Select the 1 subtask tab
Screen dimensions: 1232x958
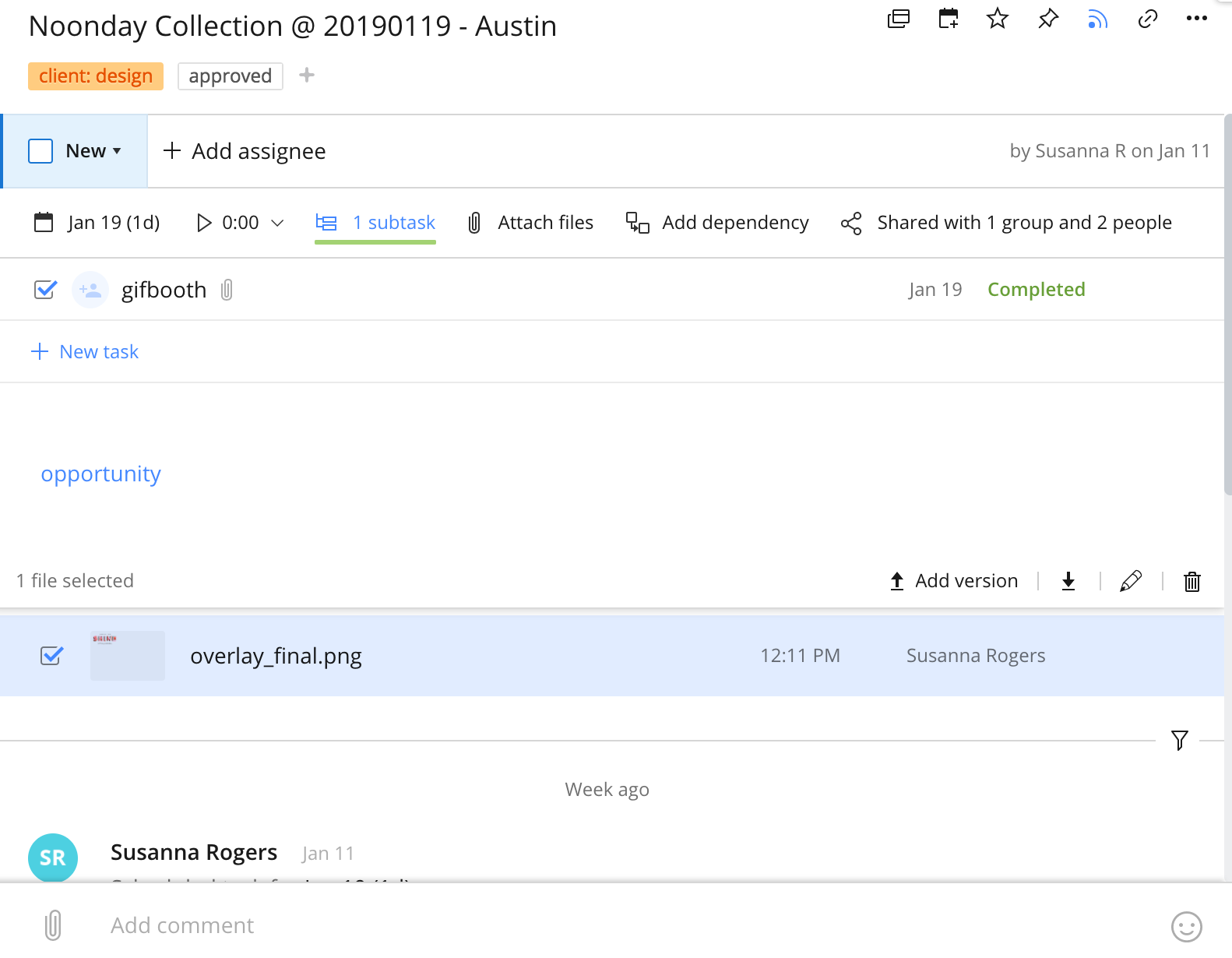pyautogui.click(x=375, y=223)
